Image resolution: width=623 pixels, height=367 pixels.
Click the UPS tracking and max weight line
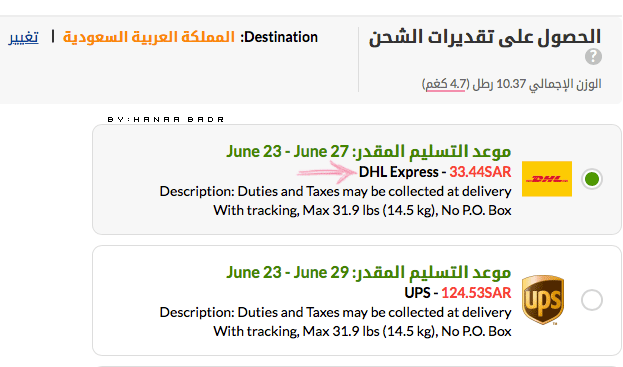(362, 331)
